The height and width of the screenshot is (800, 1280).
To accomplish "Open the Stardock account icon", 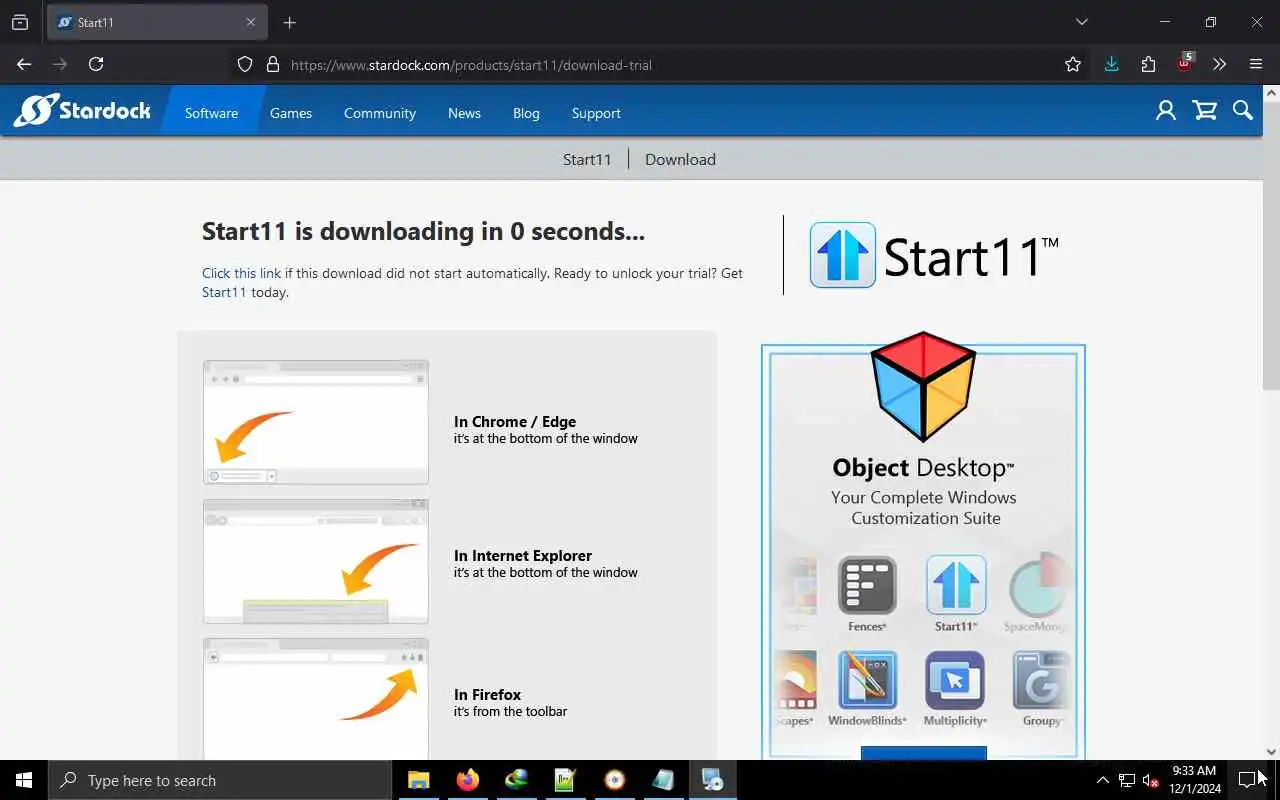I will click(x=1166, y=110).
